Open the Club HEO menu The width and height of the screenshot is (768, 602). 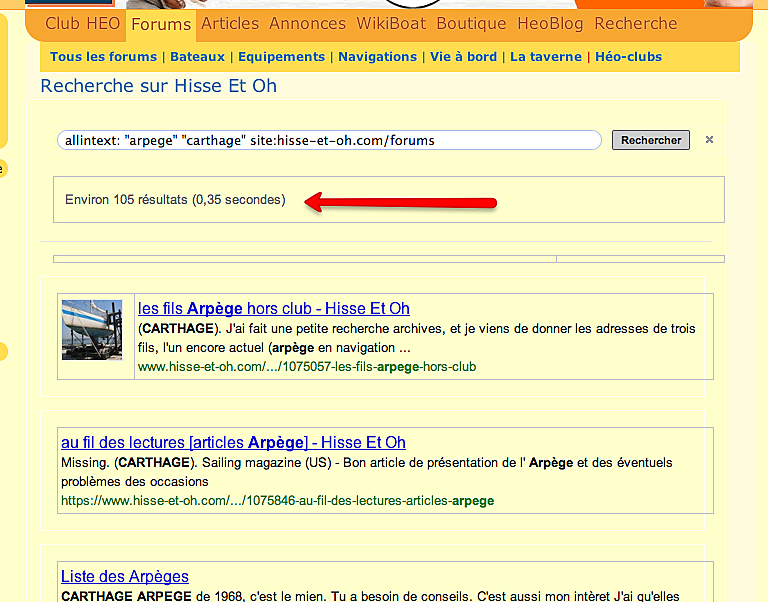[x=82, y=24]
